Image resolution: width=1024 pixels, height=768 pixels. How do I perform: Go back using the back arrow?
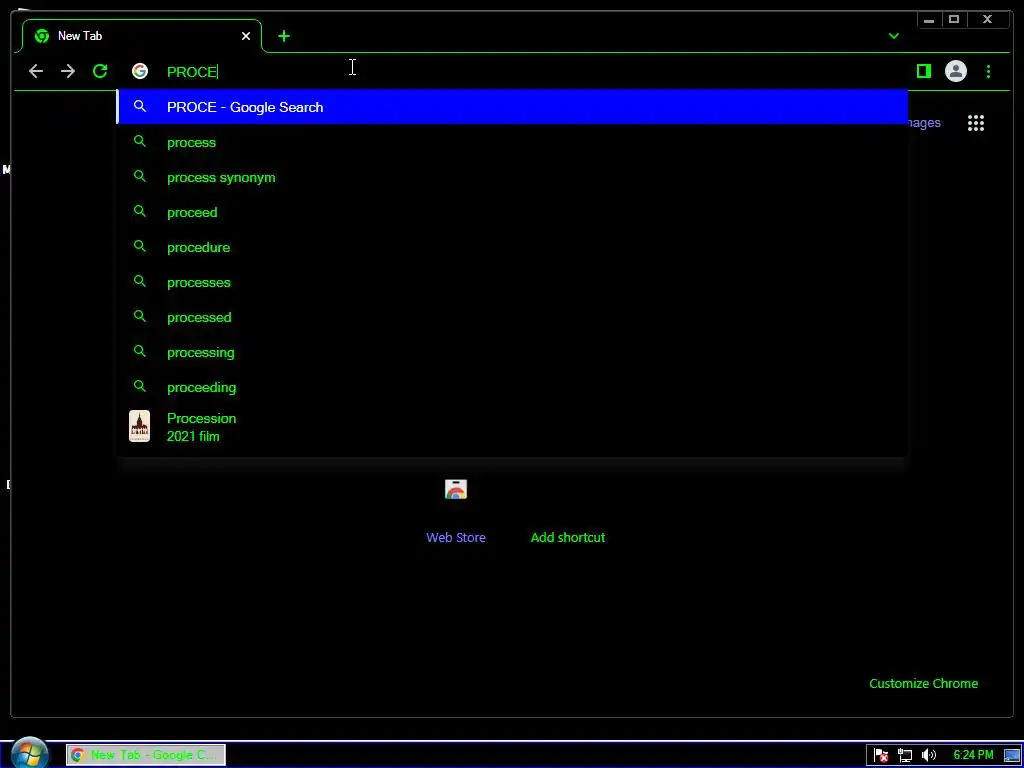36,71
